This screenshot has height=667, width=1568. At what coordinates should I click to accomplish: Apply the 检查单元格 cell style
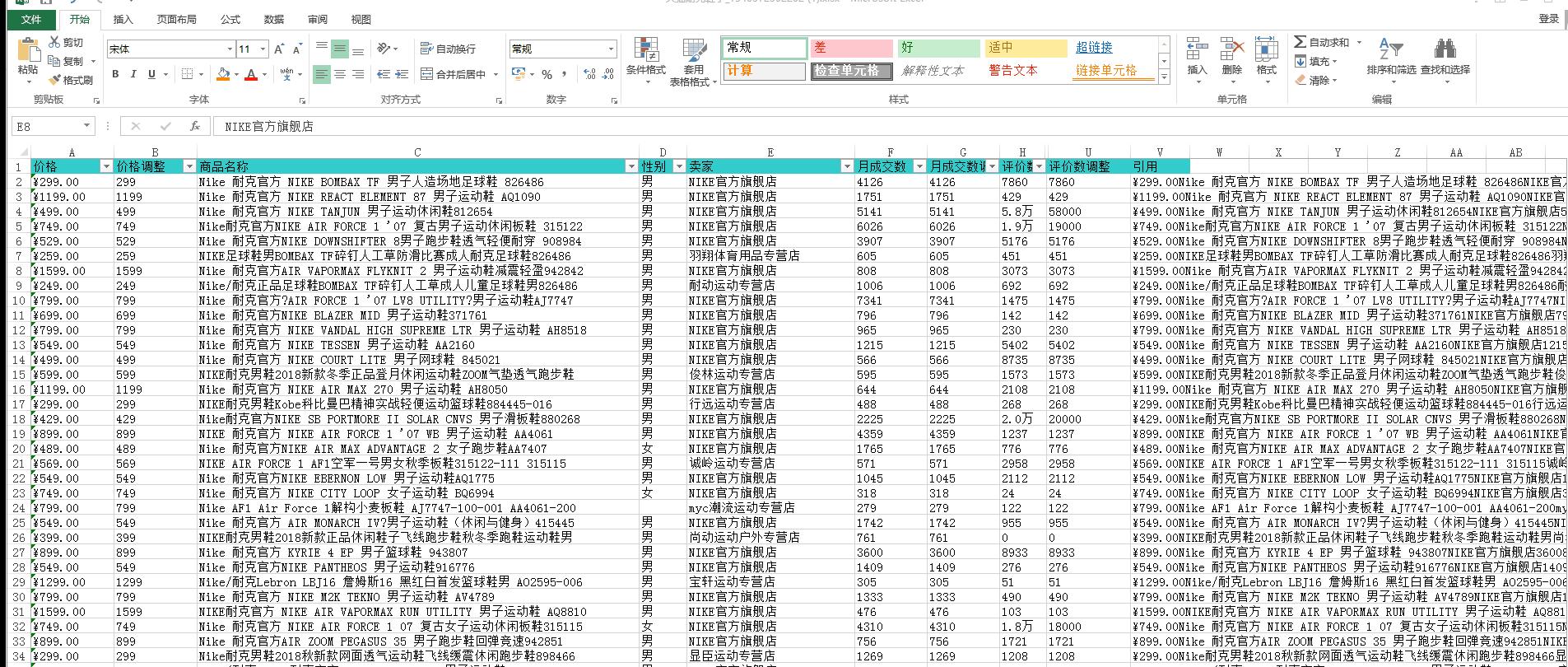(x=851, y=71)
